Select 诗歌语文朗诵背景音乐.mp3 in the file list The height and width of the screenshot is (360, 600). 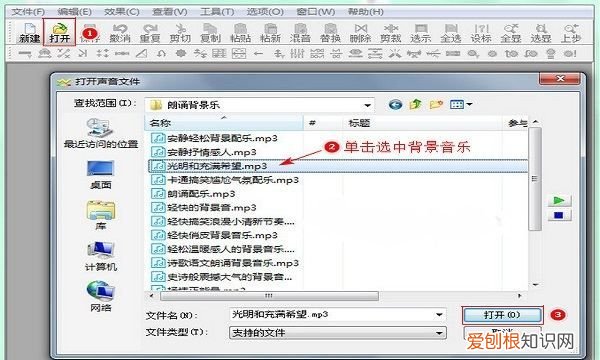point(225,263)
